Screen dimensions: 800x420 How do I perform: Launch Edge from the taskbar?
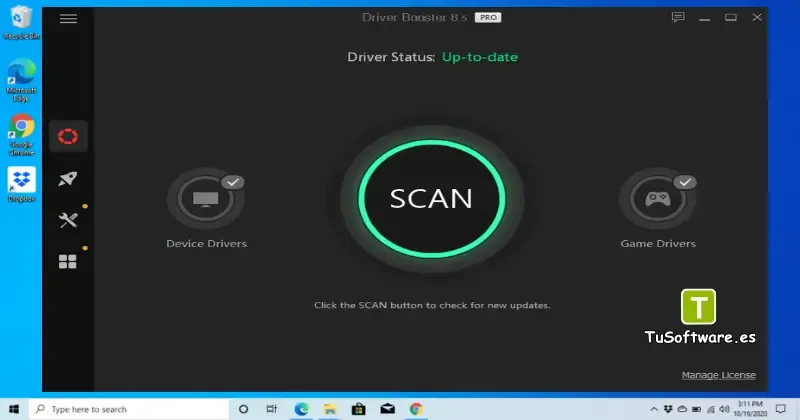(301, 409)
